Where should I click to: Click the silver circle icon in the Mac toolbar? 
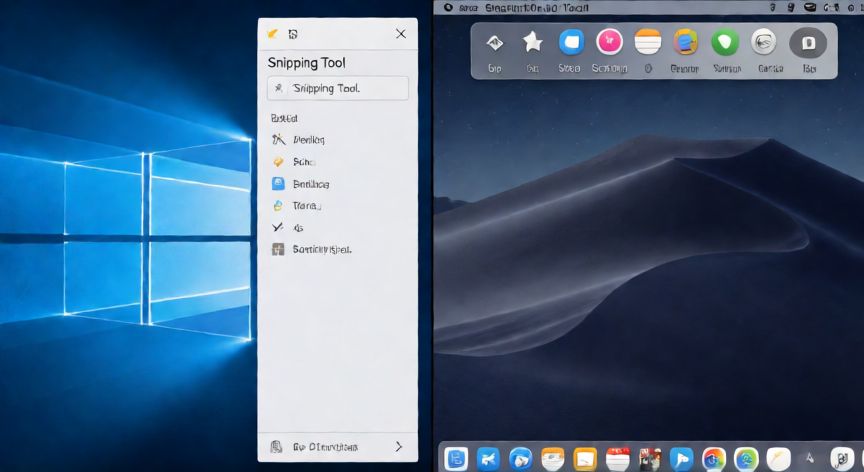764,42
